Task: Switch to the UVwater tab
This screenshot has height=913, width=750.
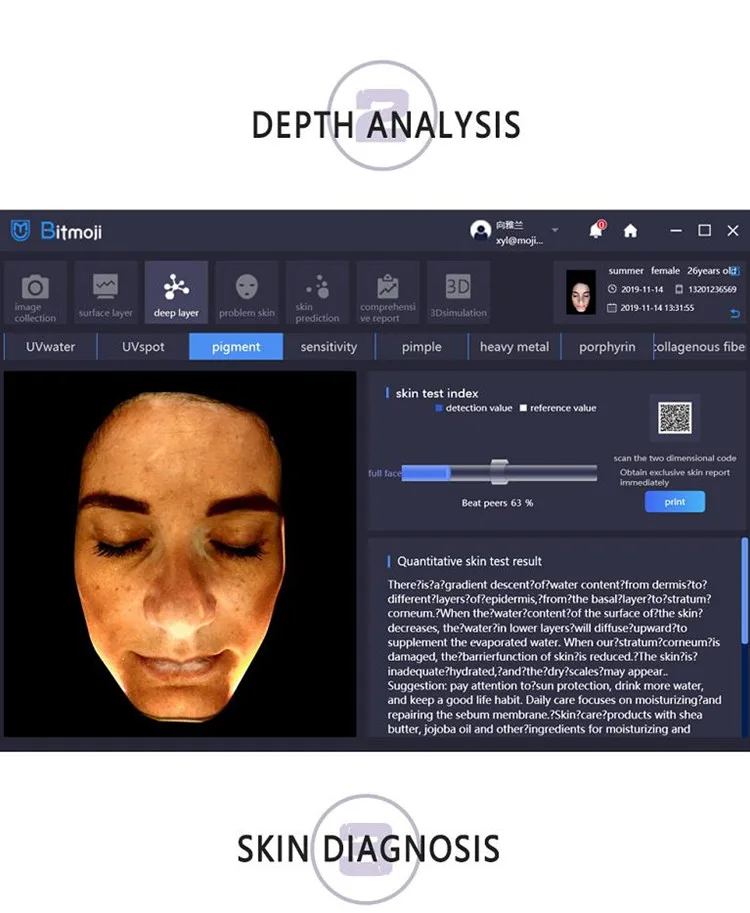Action: click(50, 347)
